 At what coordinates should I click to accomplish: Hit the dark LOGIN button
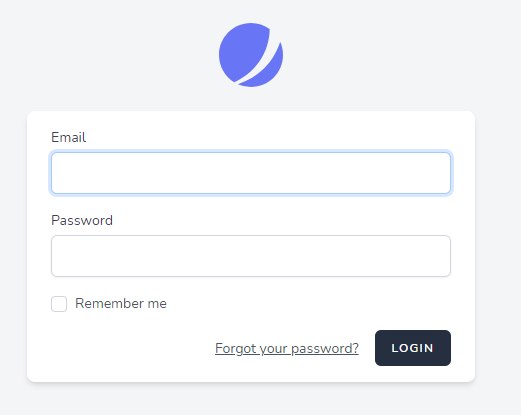click(x=413, y=348)
